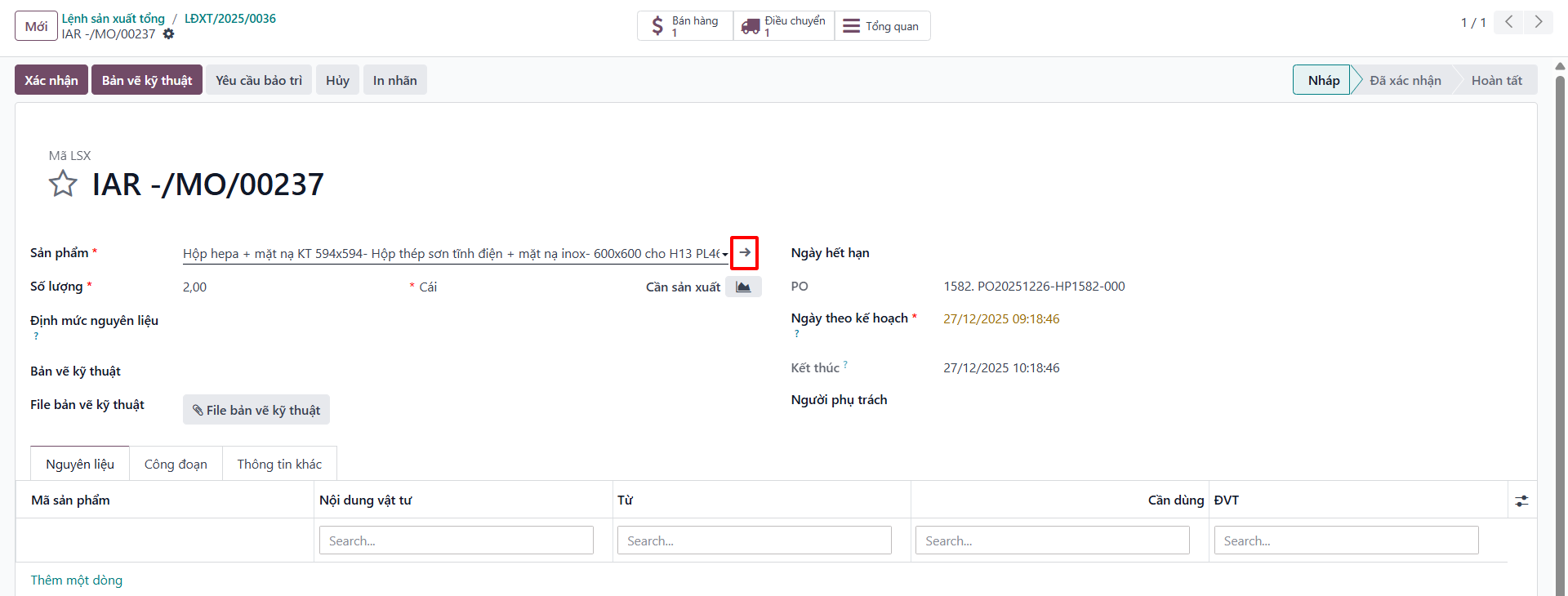Open the Điều chuyển transfers button
Viewport: 1568px width, 596px height.
click(x=783, y=26)
